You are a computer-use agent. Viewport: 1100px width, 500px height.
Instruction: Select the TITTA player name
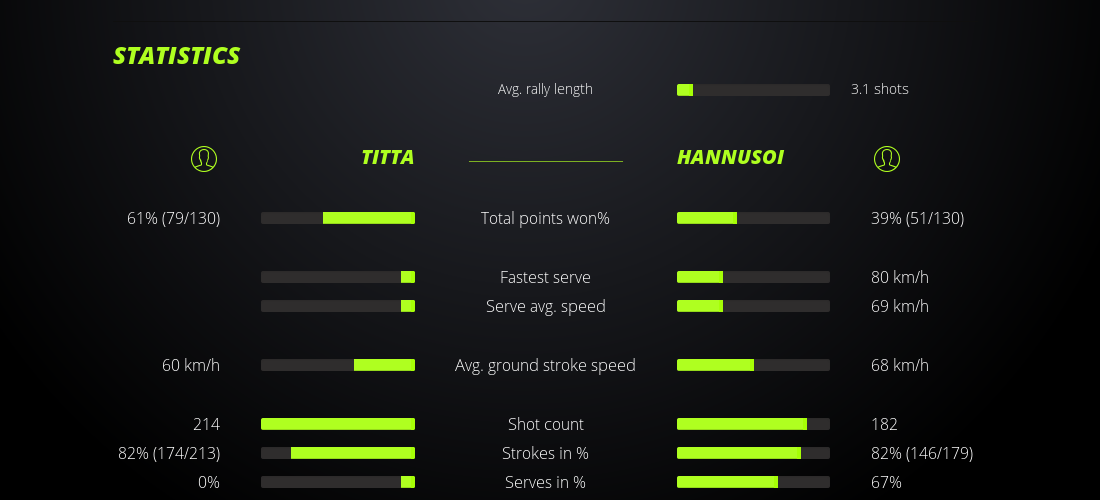(x=388, y=157)
